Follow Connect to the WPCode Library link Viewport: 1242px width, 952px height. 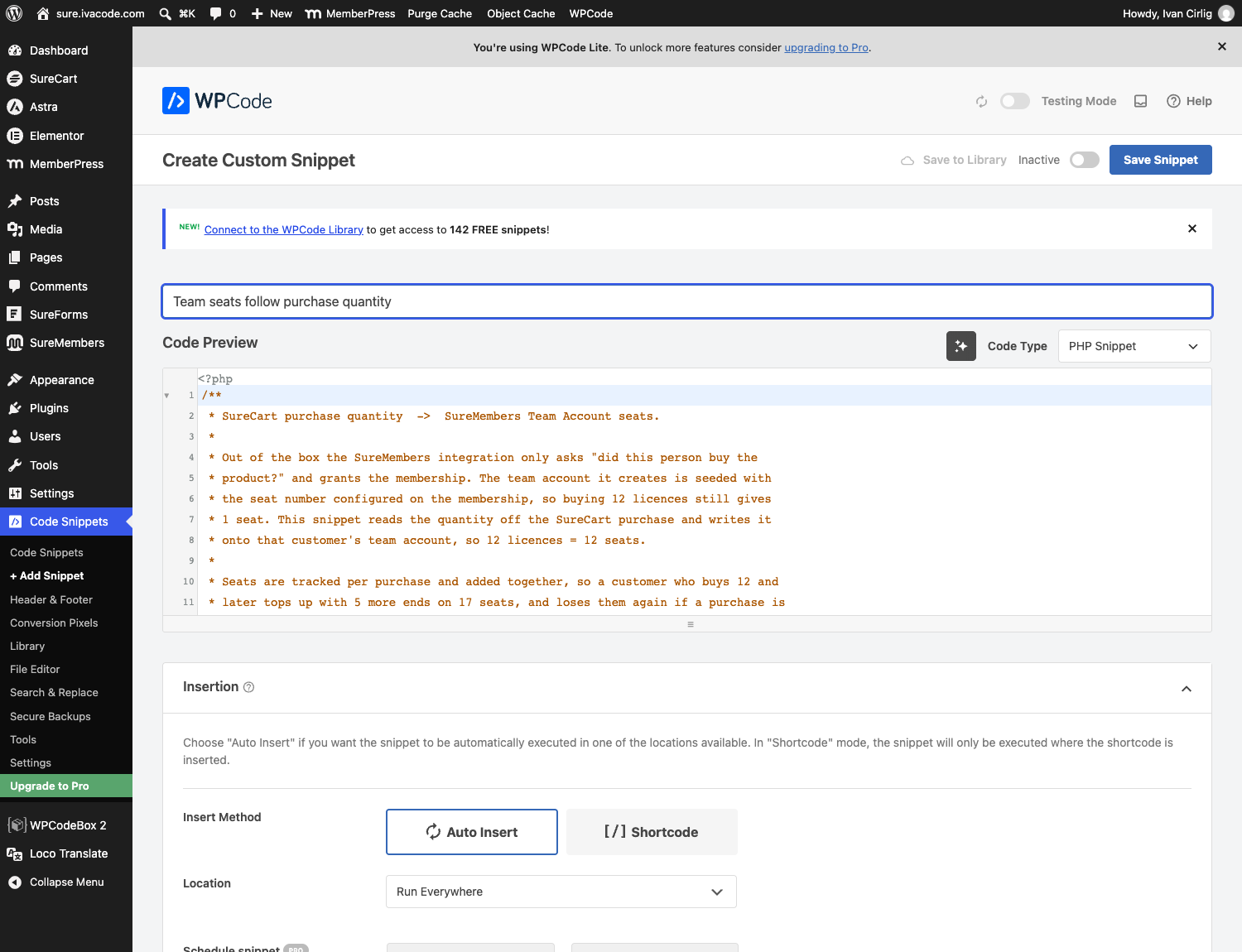coord(284,229)
